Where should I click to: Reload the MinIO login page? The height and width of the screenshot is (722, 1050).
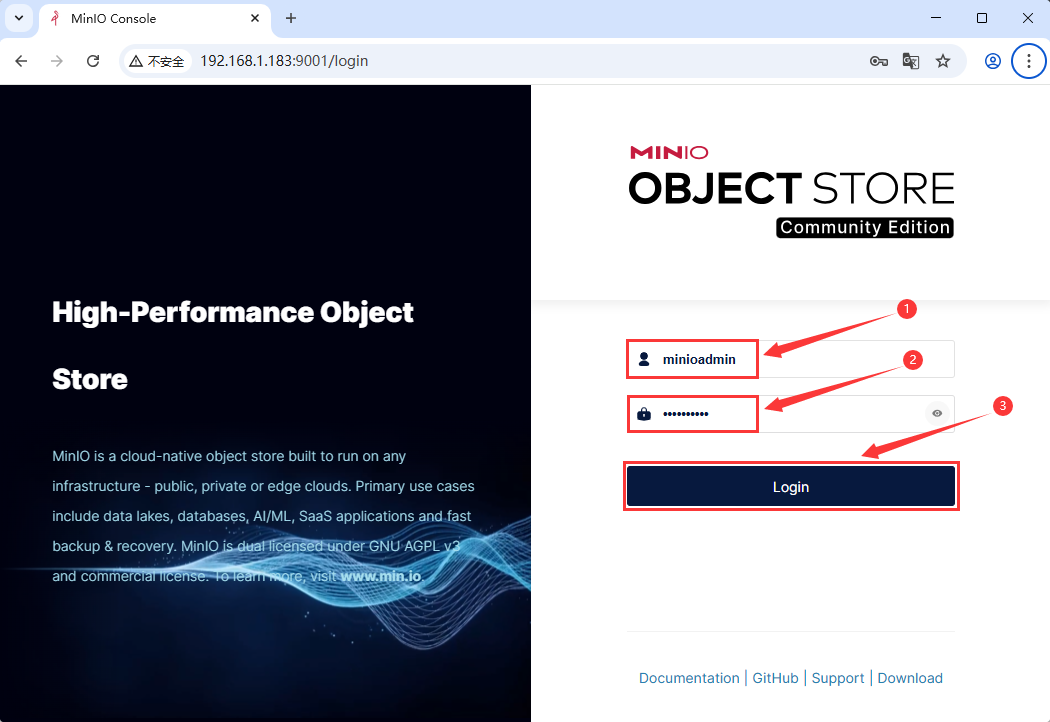coord(93,61)
